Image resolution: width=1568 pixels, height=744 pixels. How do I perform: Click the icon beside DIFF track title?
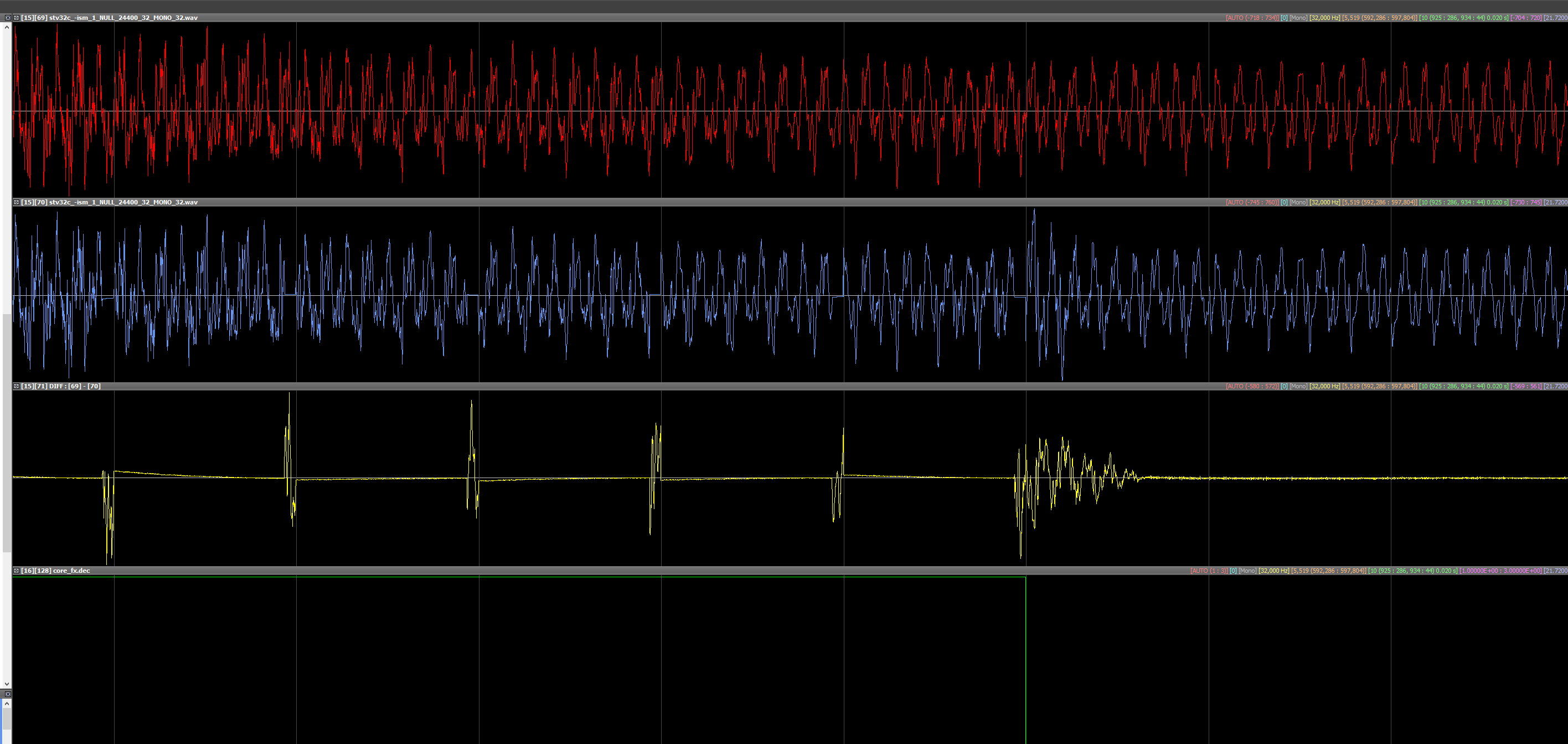17,386
